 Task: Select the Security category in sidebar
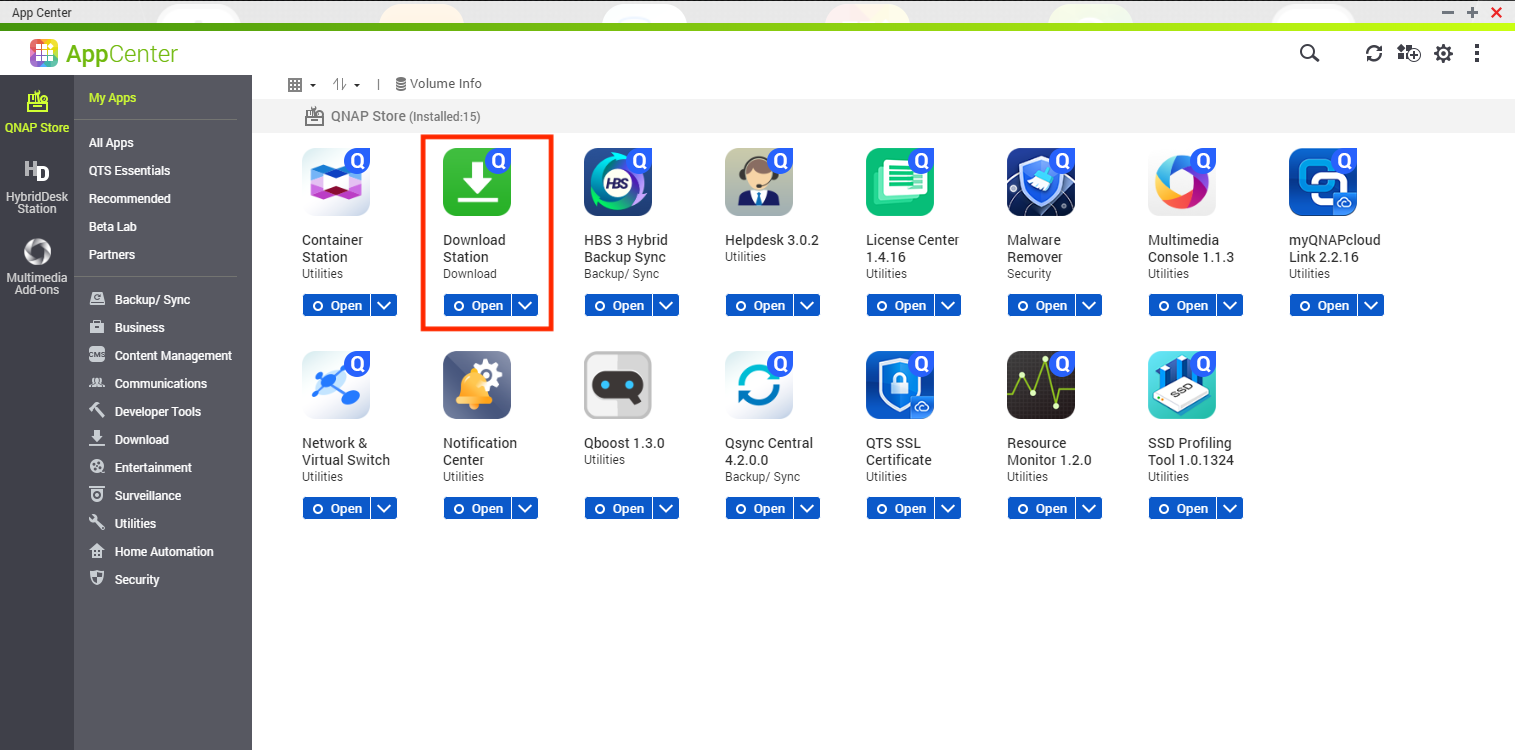124,580
